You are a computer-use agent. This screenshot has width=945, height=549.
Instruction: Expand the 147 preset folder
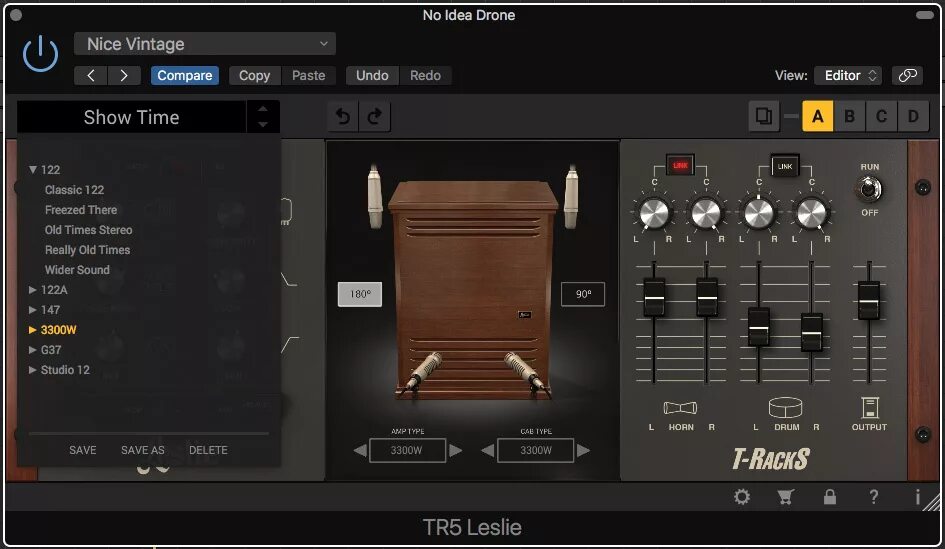[33, 310]
